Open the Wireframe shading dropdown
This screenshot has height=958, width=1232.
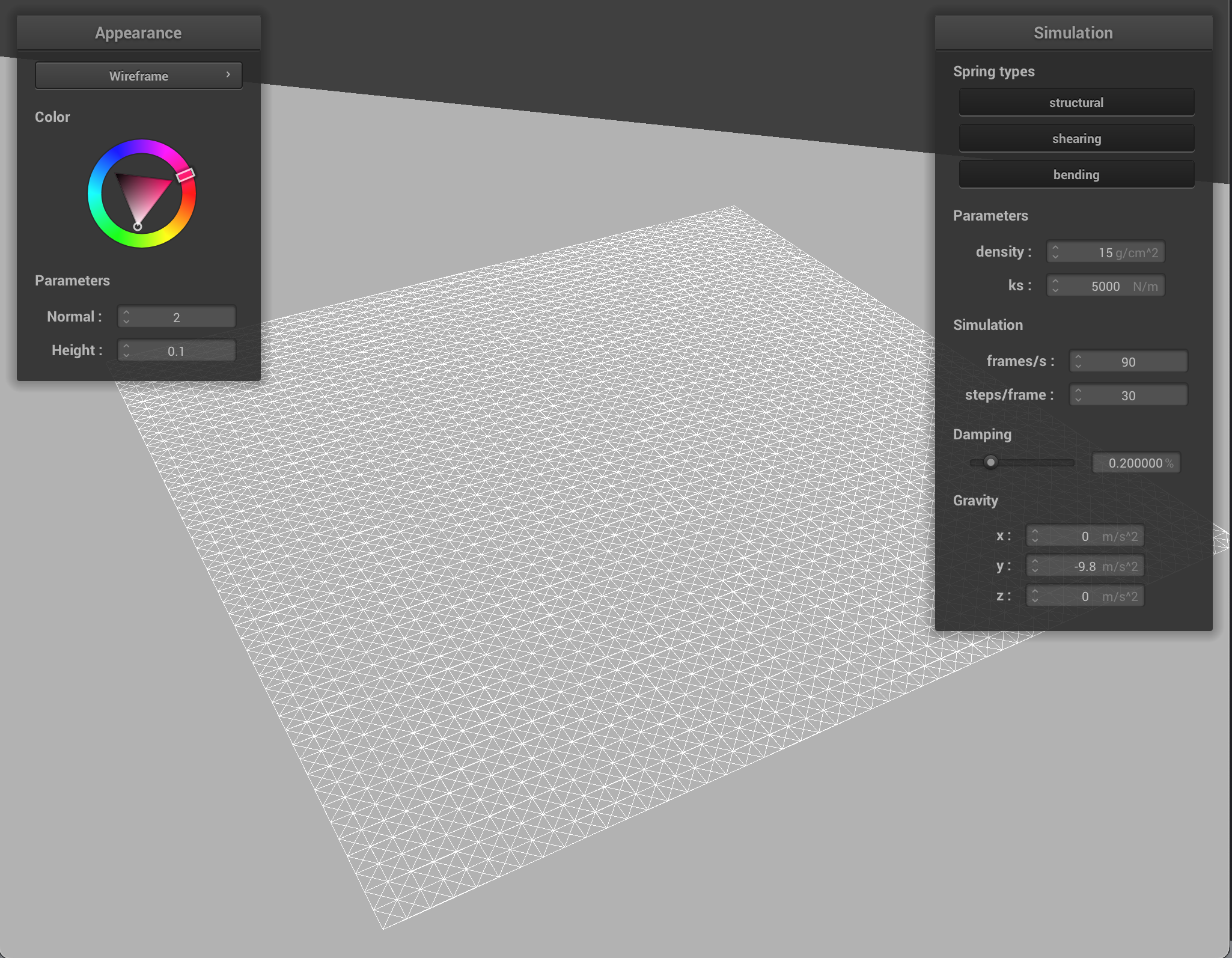[x=139, y=76]
